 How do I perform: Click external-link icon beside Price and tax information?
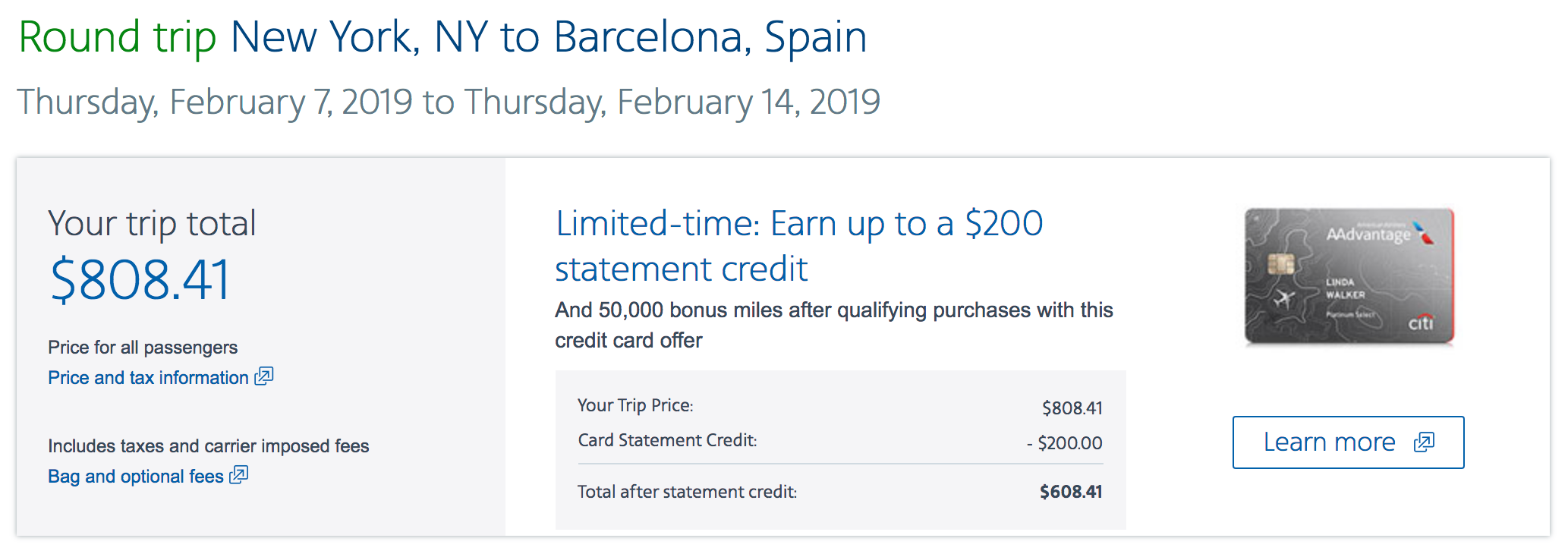[264, 376]
